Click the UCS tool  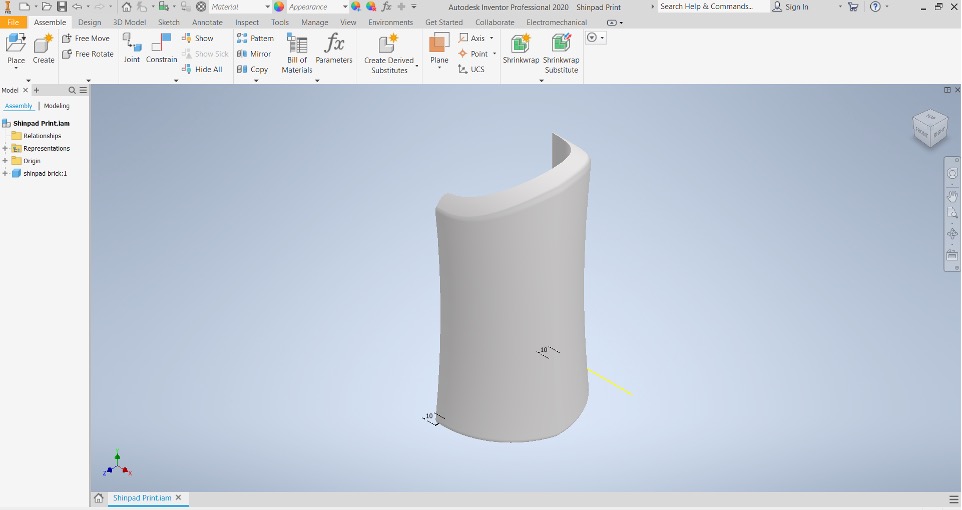pos(471,69)
